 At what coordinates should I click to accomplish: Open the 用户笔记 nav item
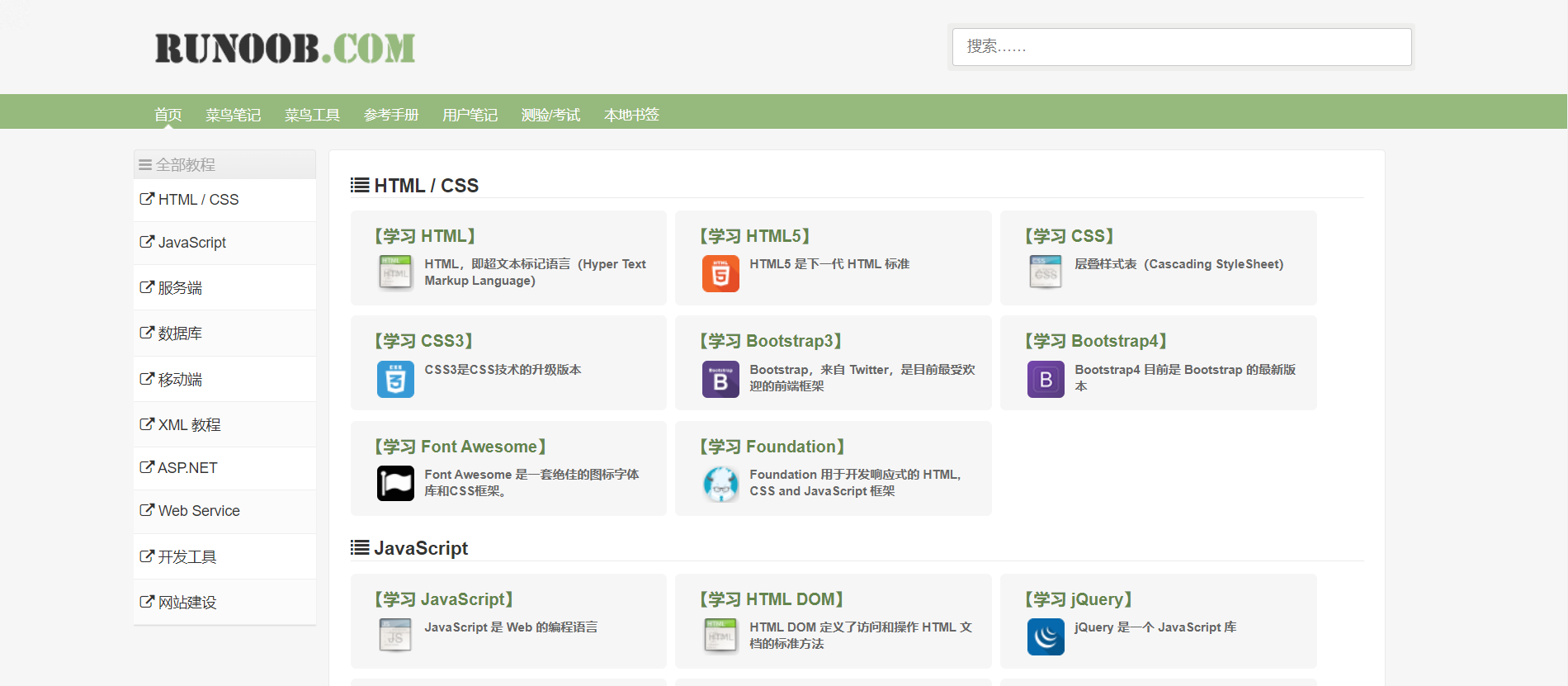pos(470,115)
